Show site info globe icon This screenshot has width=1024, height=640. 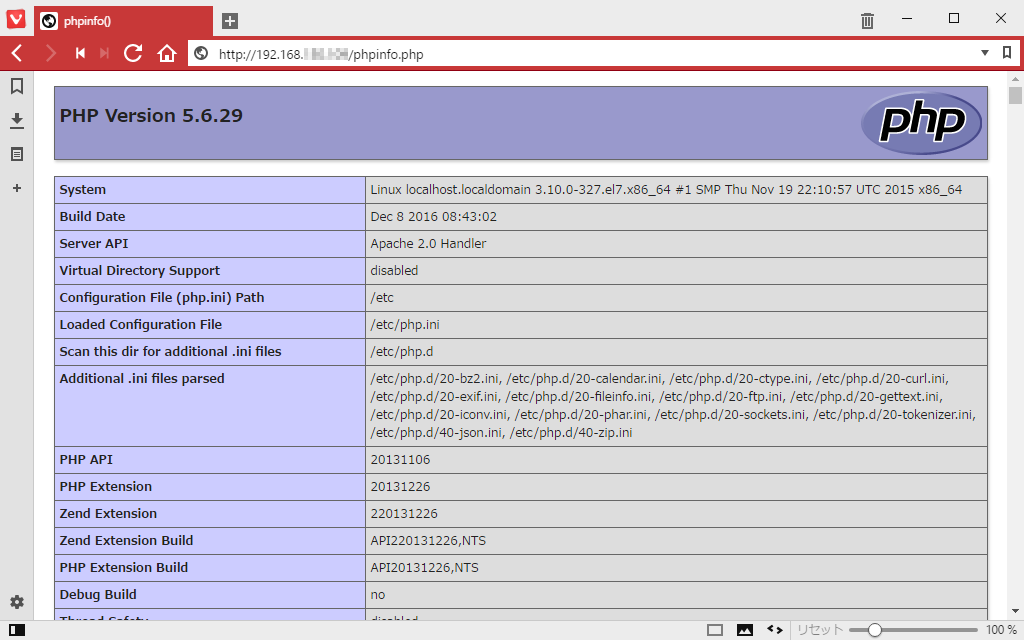point(201,54)
